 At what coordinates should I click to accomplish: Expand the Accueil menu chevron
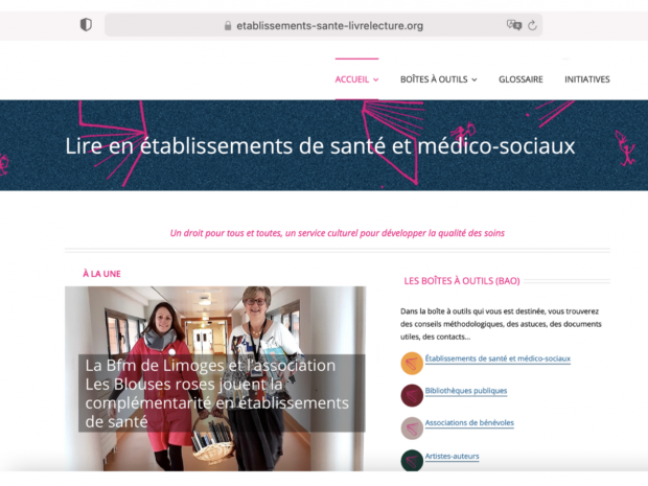point(376,80)
